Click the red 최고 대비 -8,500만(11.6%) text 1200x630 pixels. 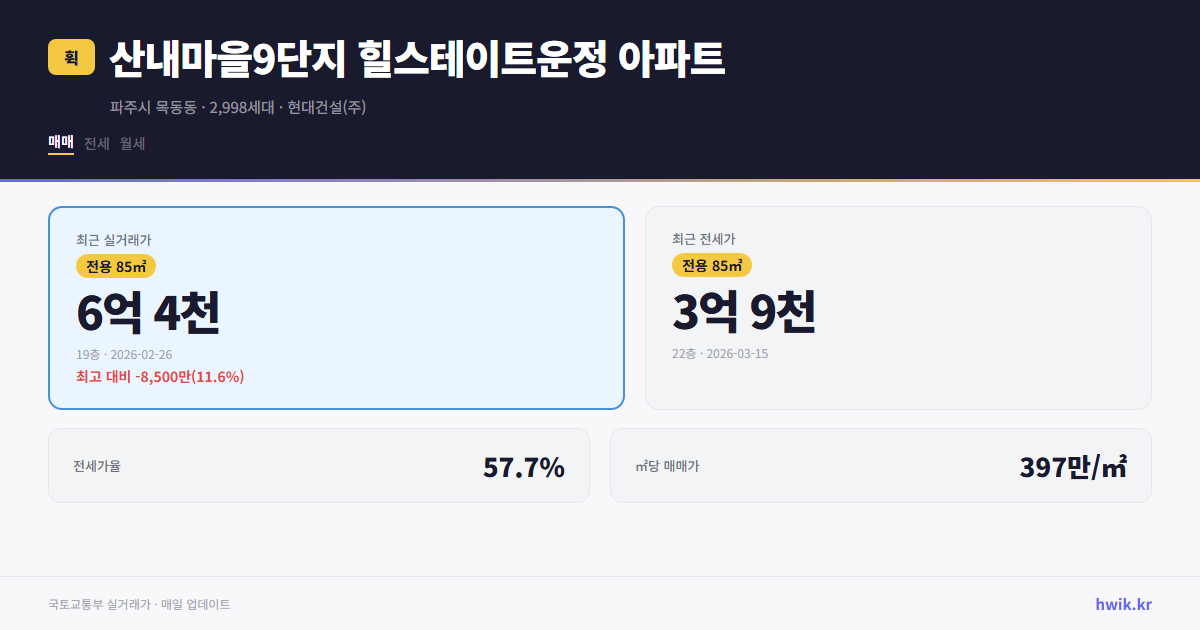coord(160,377)
